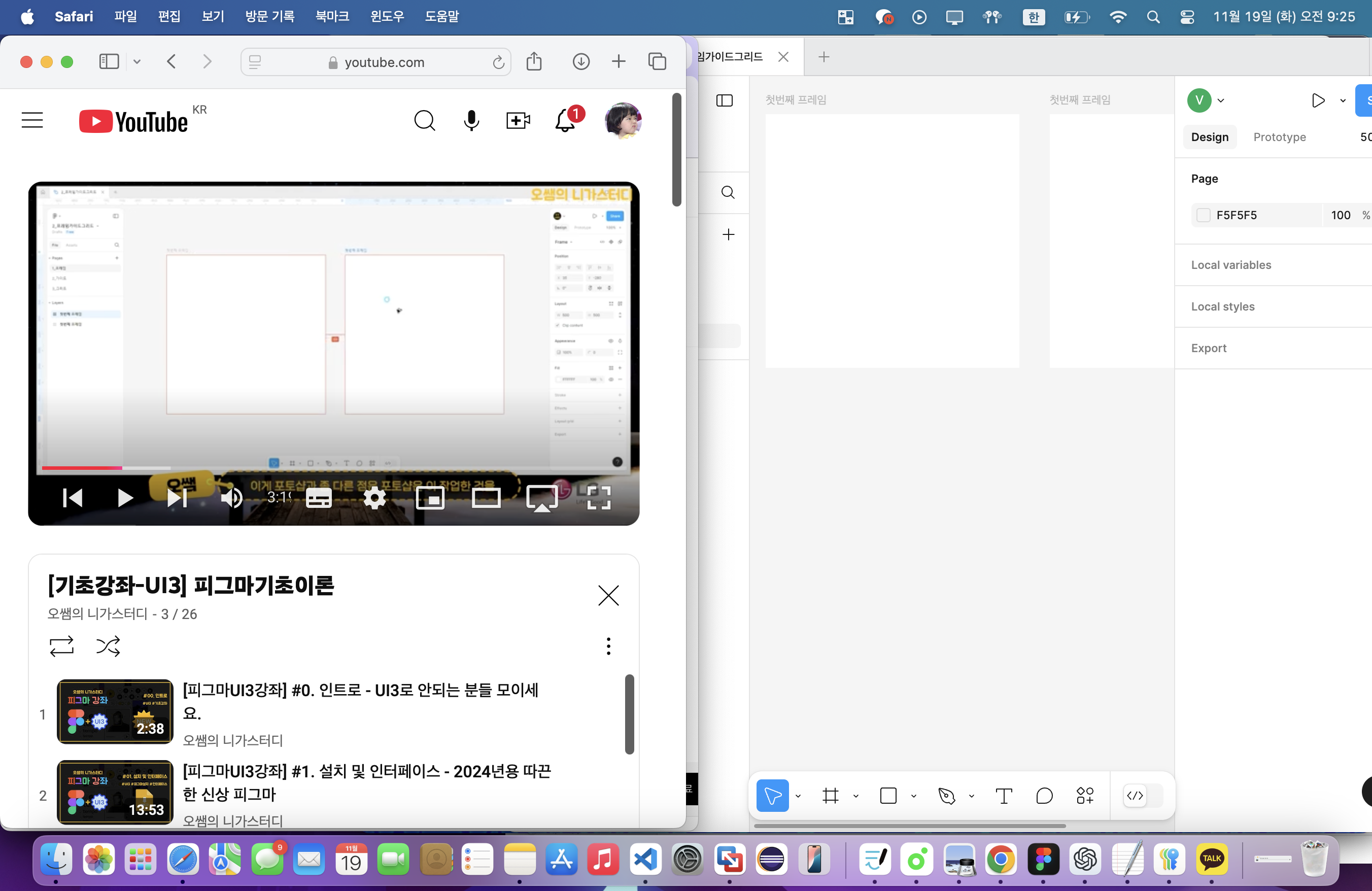Open the #0 인트로 playlist video thumbnail
This screenshot has height=891, width=1372.
point(115,711)
